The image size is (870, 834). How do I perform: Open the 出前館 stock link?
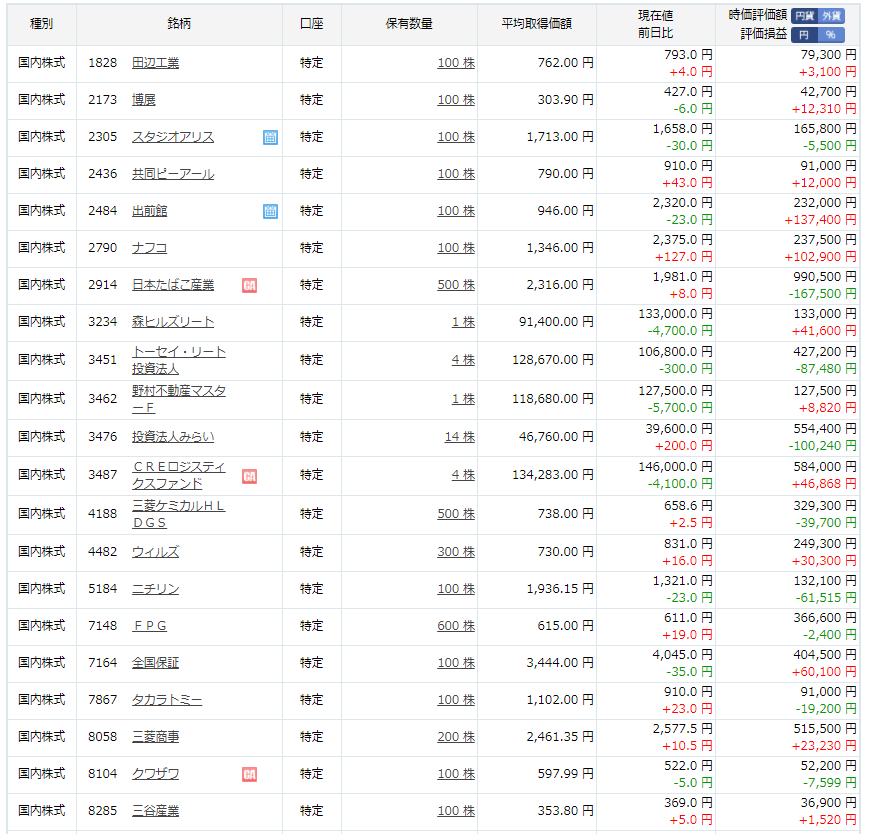(x=150, y=211)
